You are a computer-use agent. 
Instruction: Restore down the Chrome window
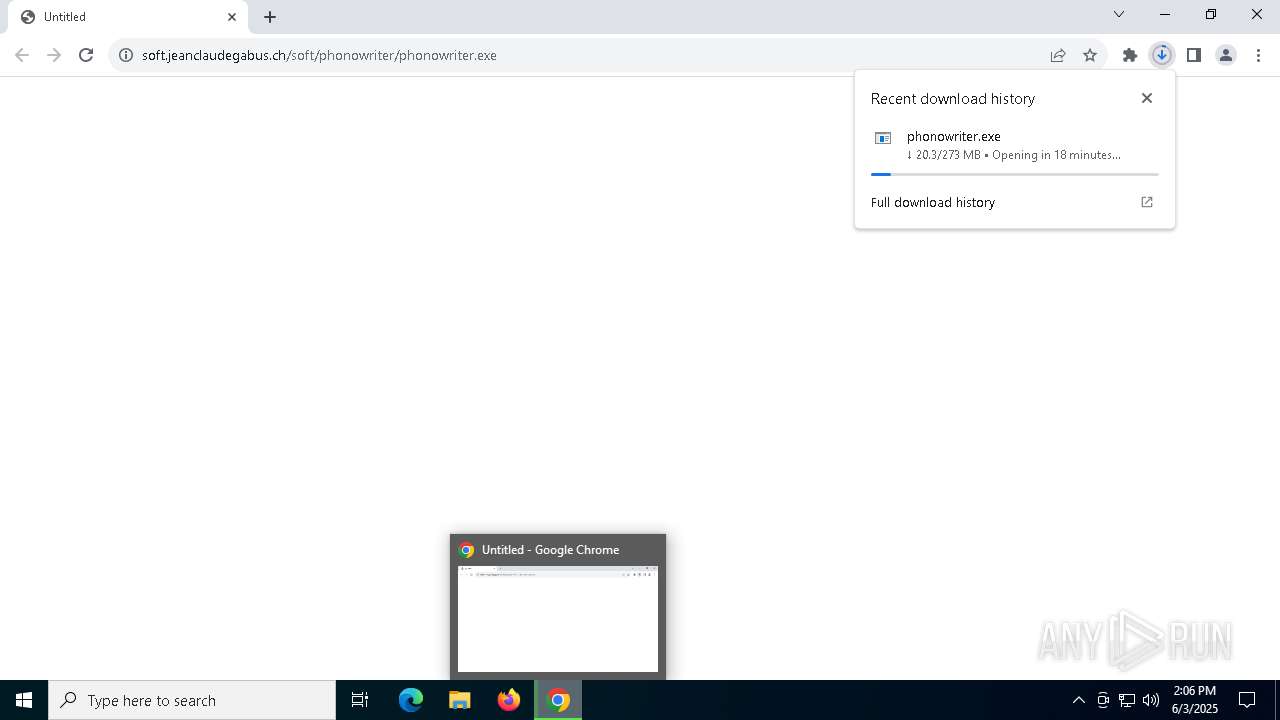(1211, 14)
